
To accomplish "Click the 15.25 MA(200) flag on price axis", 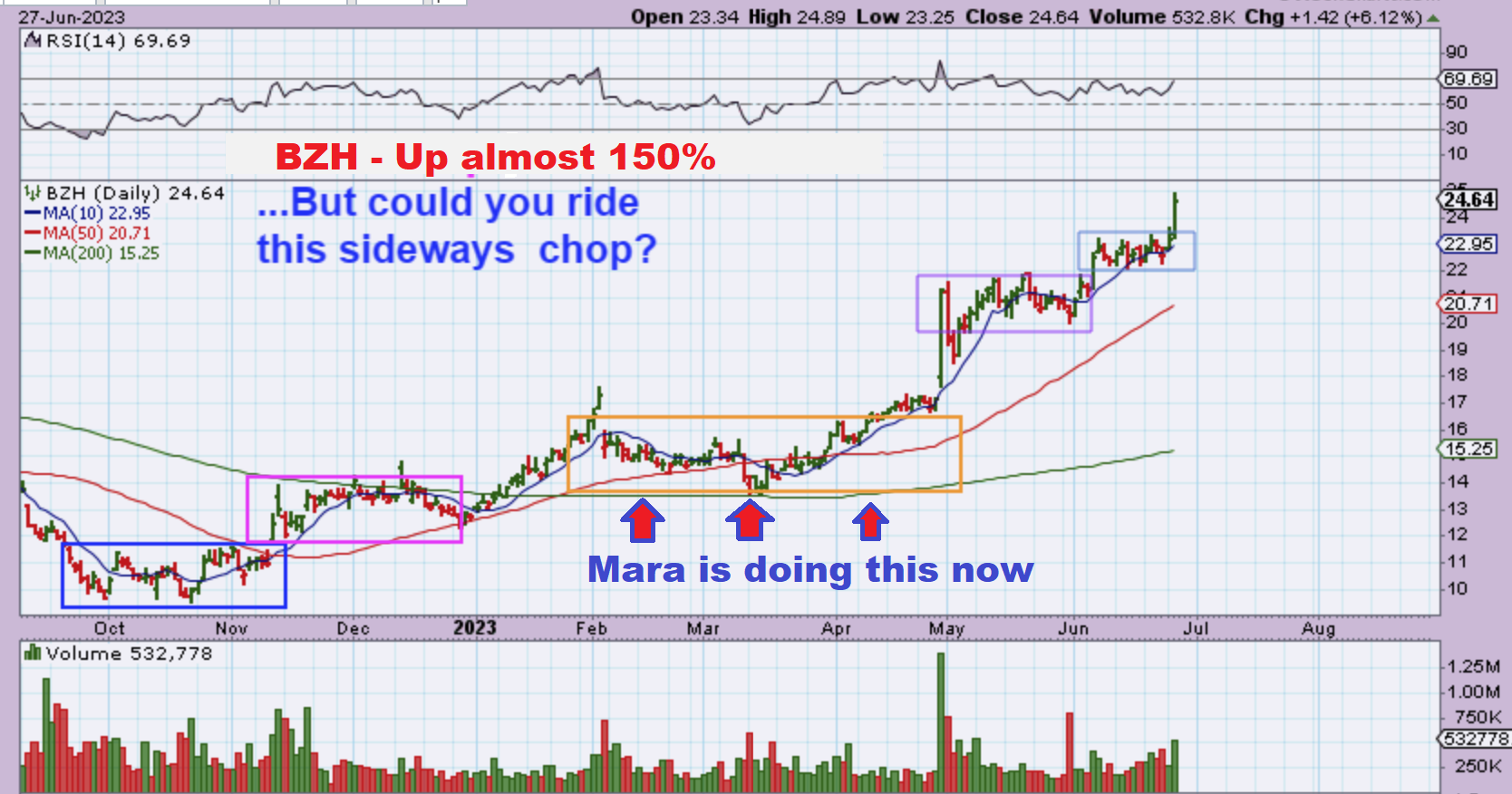I will pos(1468,449).
